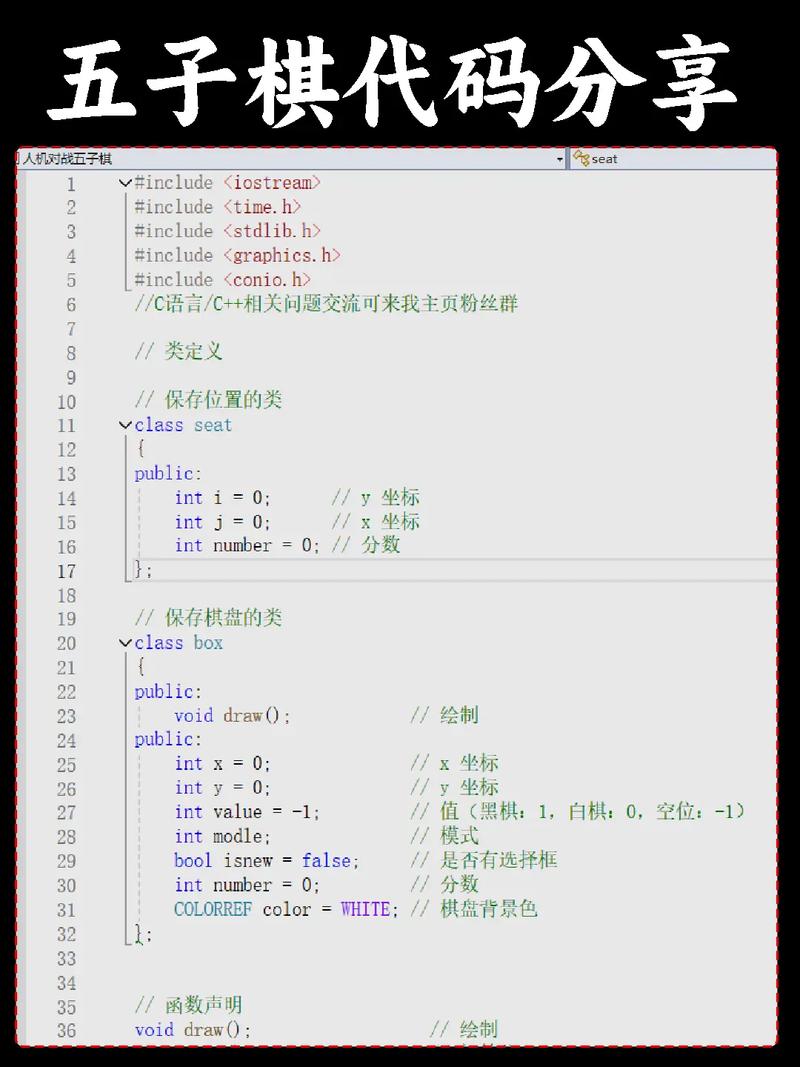This screenshot has width=800, height=1067.
Task: Click the iostream header name
Action: [x=272, y=183]
